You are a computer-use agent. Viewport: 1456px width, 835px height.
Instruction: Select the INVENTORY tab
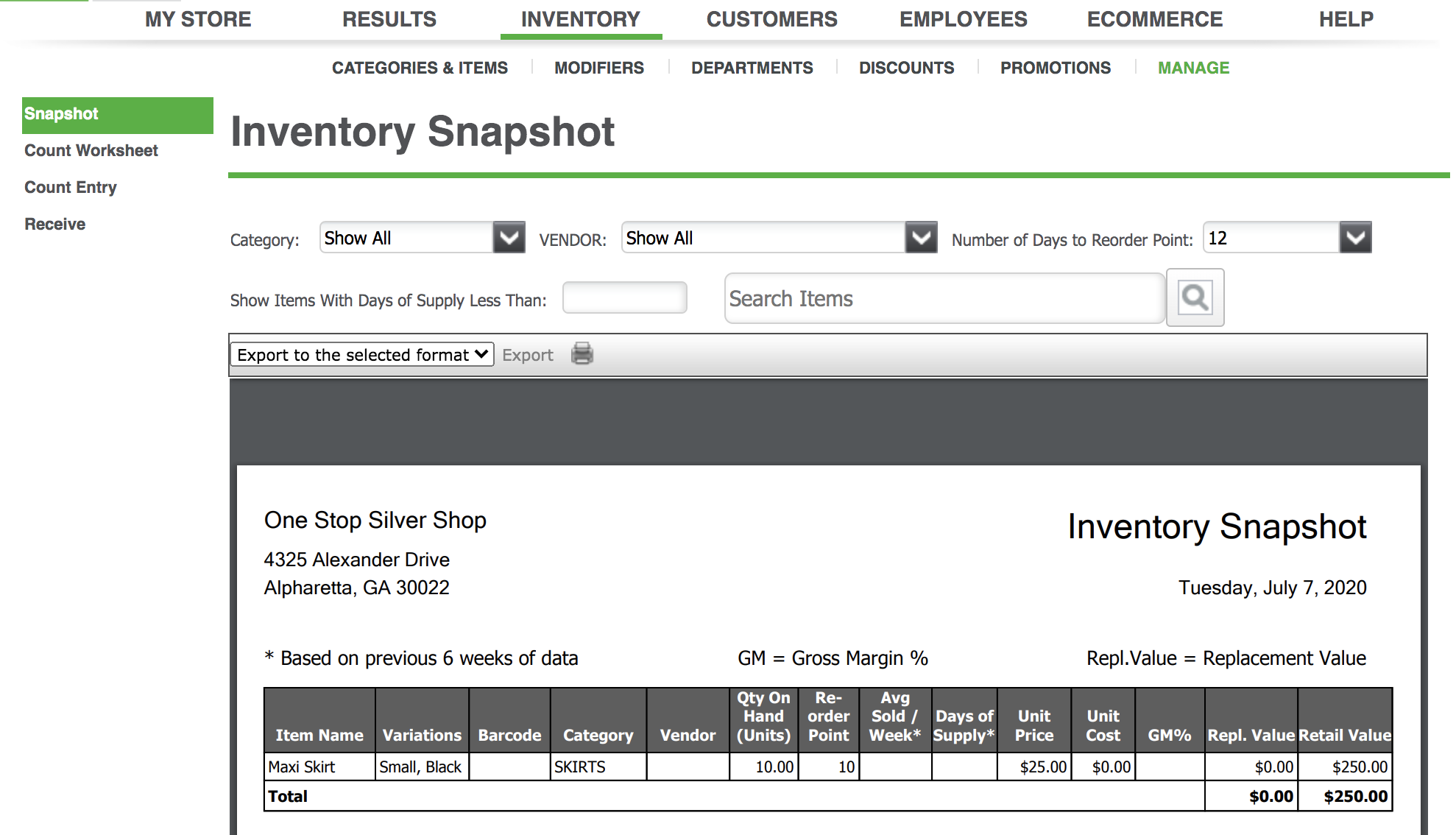pos(581,19)
